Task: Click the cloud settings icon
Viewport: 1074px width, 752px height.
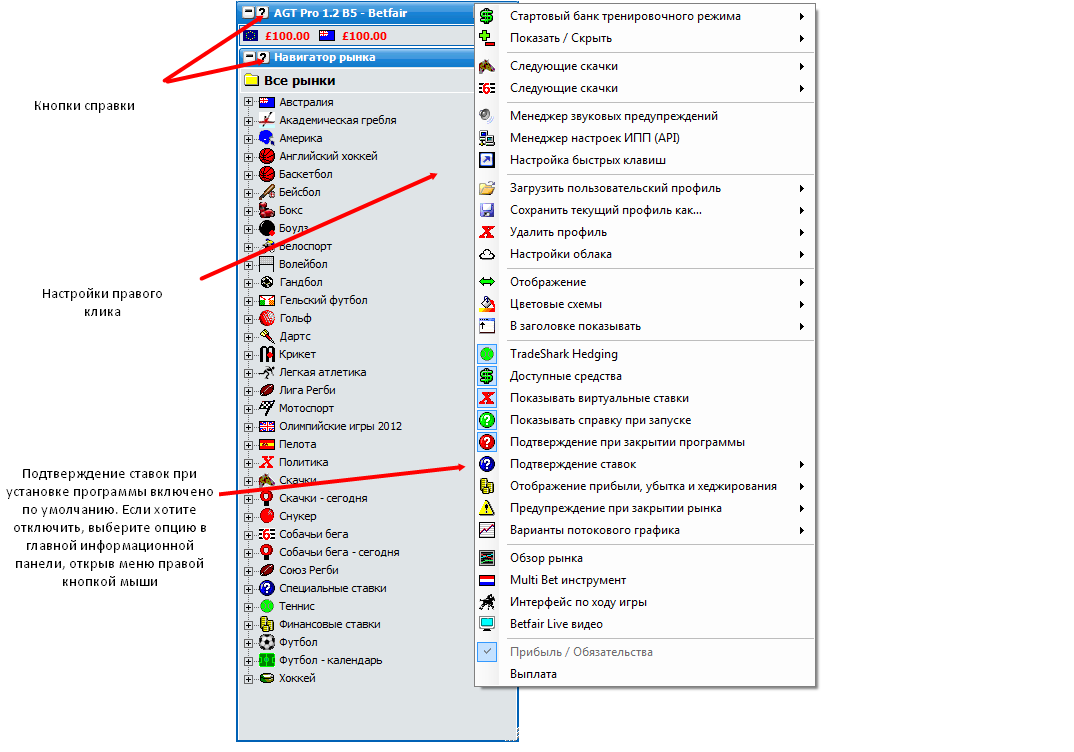Action: click(x=487, y=254)
